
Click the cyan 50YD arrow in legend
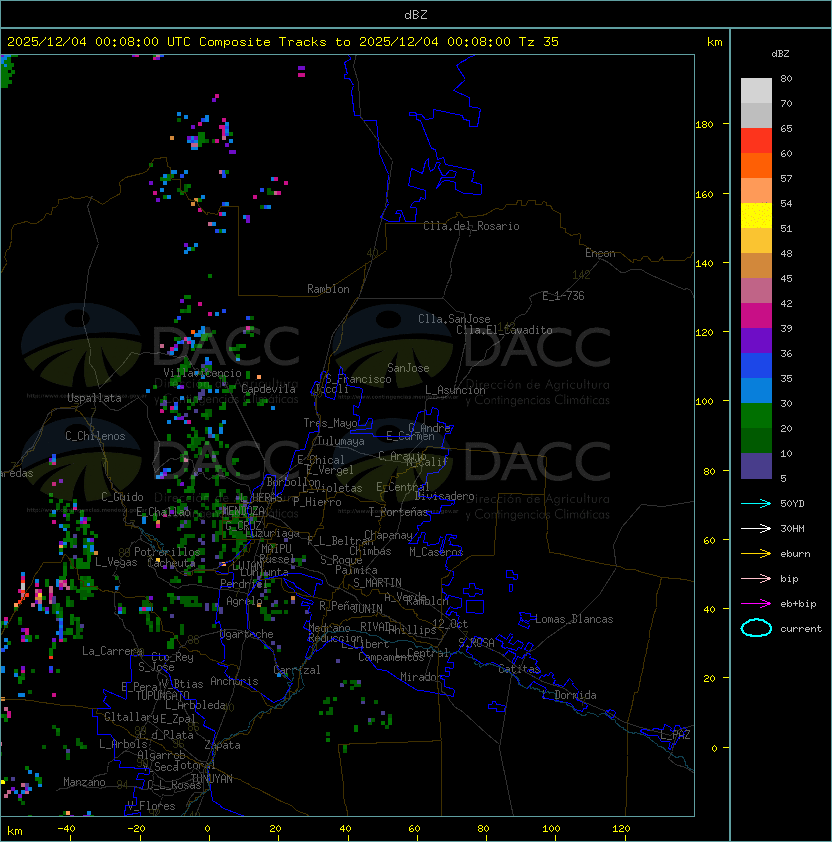pos(756,503)
